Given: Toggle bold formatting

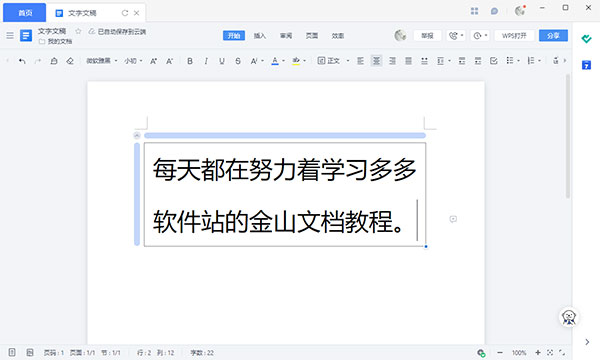Looking at the screenshot, I should (x=190, y=61).
